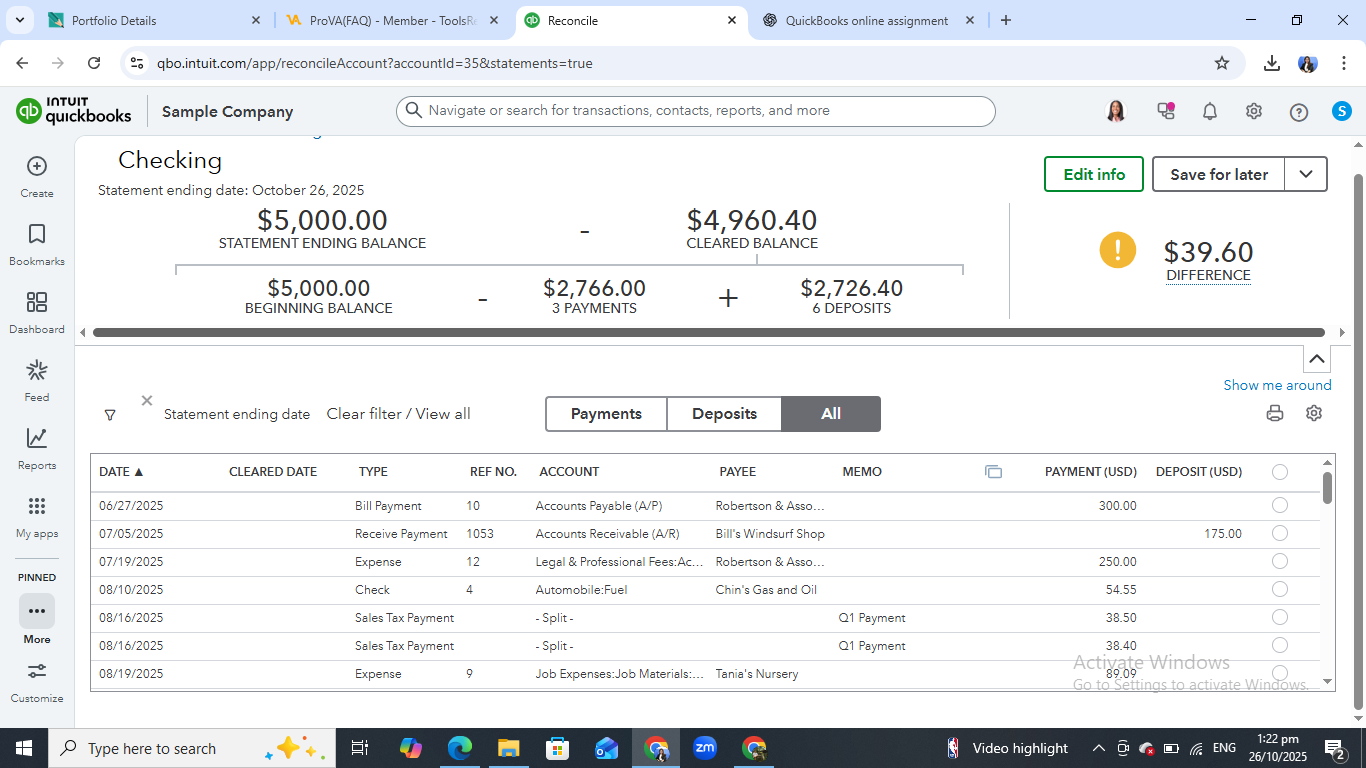The image size is (1366, 768).
Task: Click the Clear filter / View all link
Action: pos(398,414)
